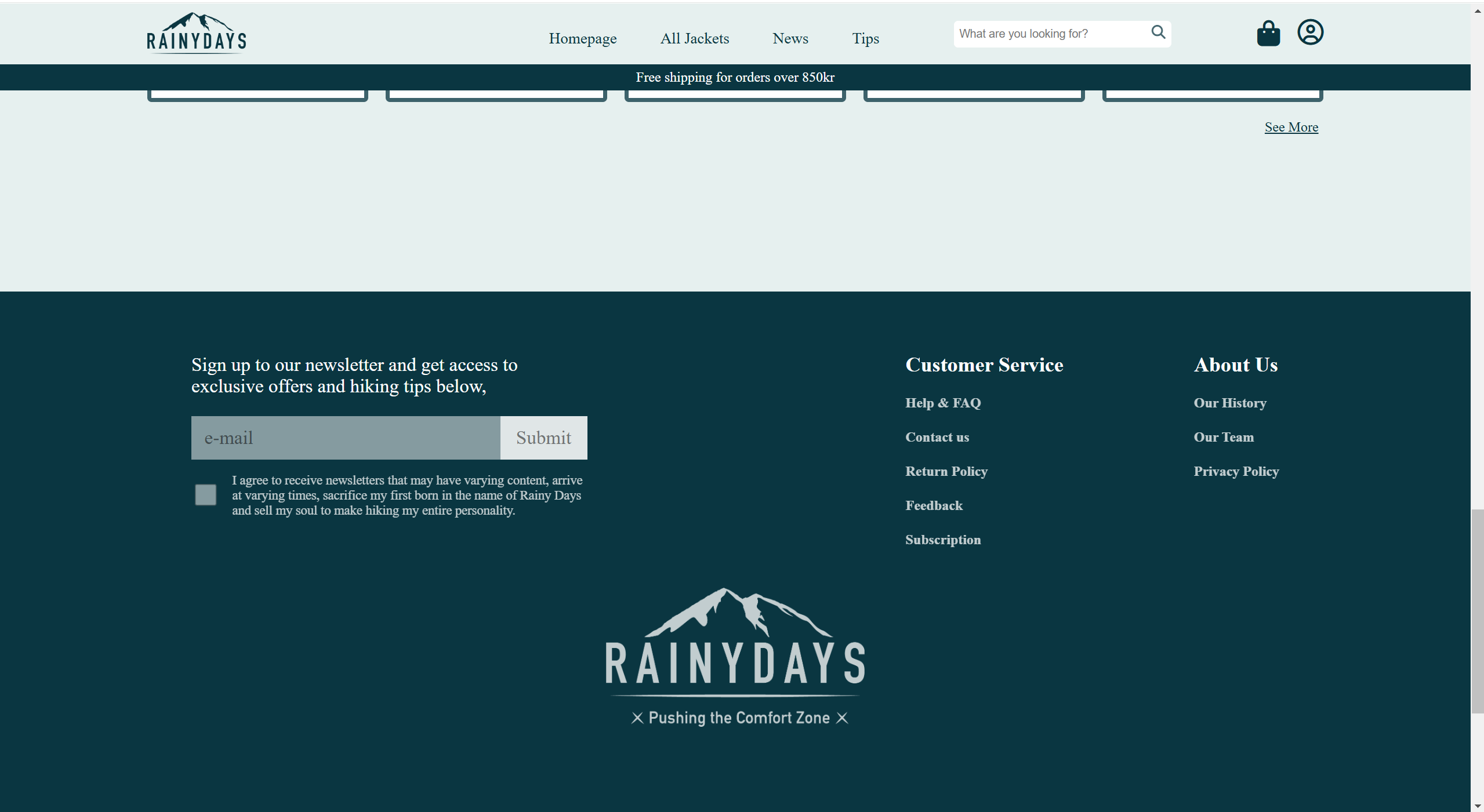Toggle the newsletter subscription checkbox
Viewport: 1484px width, 812px height.
pos(206,495)
